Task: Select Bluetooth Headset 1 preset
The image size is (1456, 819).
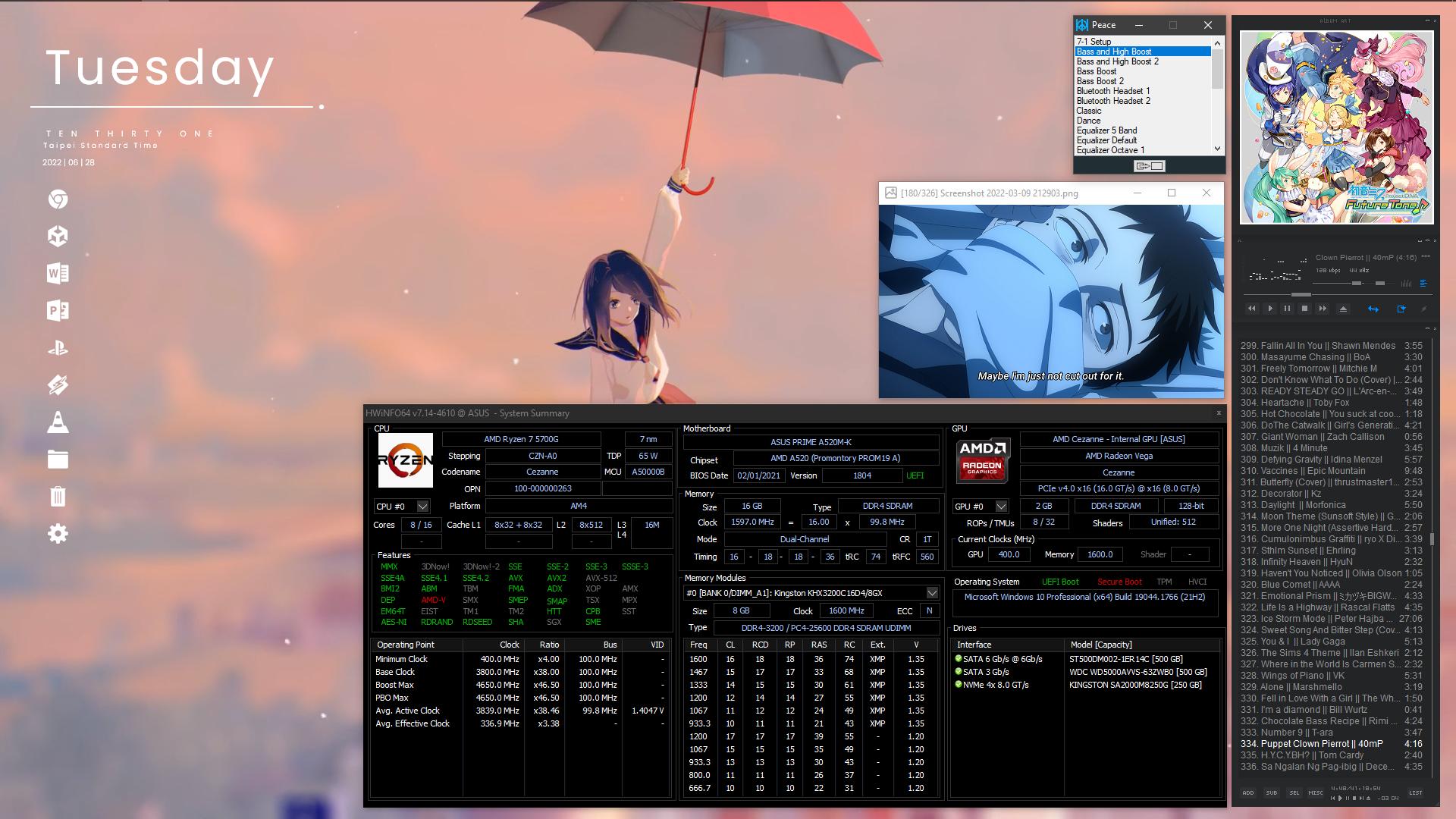Action: (x=1143, y=91)
